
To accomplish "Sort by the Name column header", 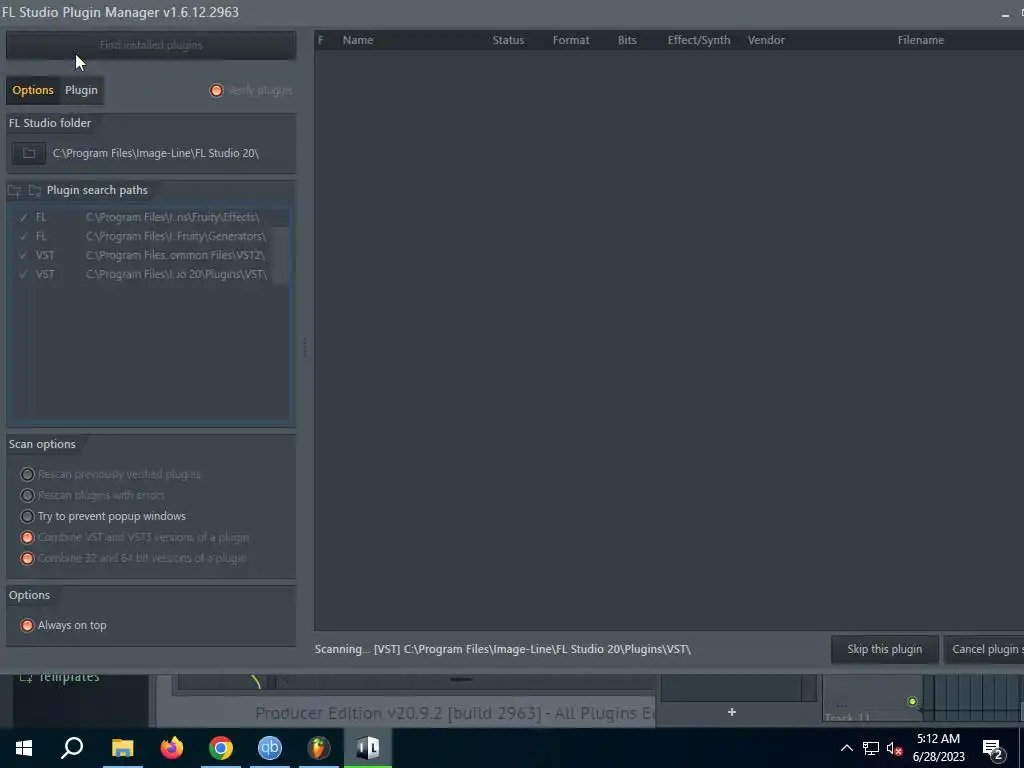I will tap(358, 40).
